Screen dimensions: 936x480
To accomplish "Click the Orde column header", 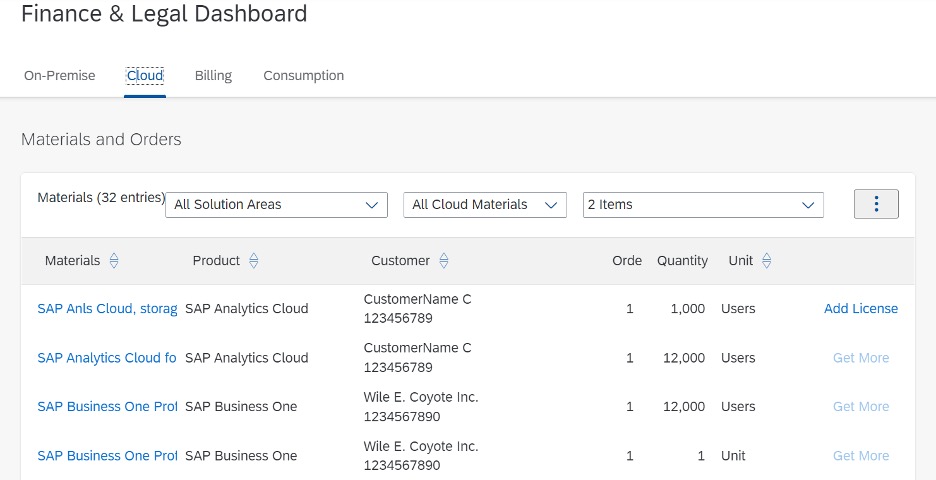I will (627, 261).
